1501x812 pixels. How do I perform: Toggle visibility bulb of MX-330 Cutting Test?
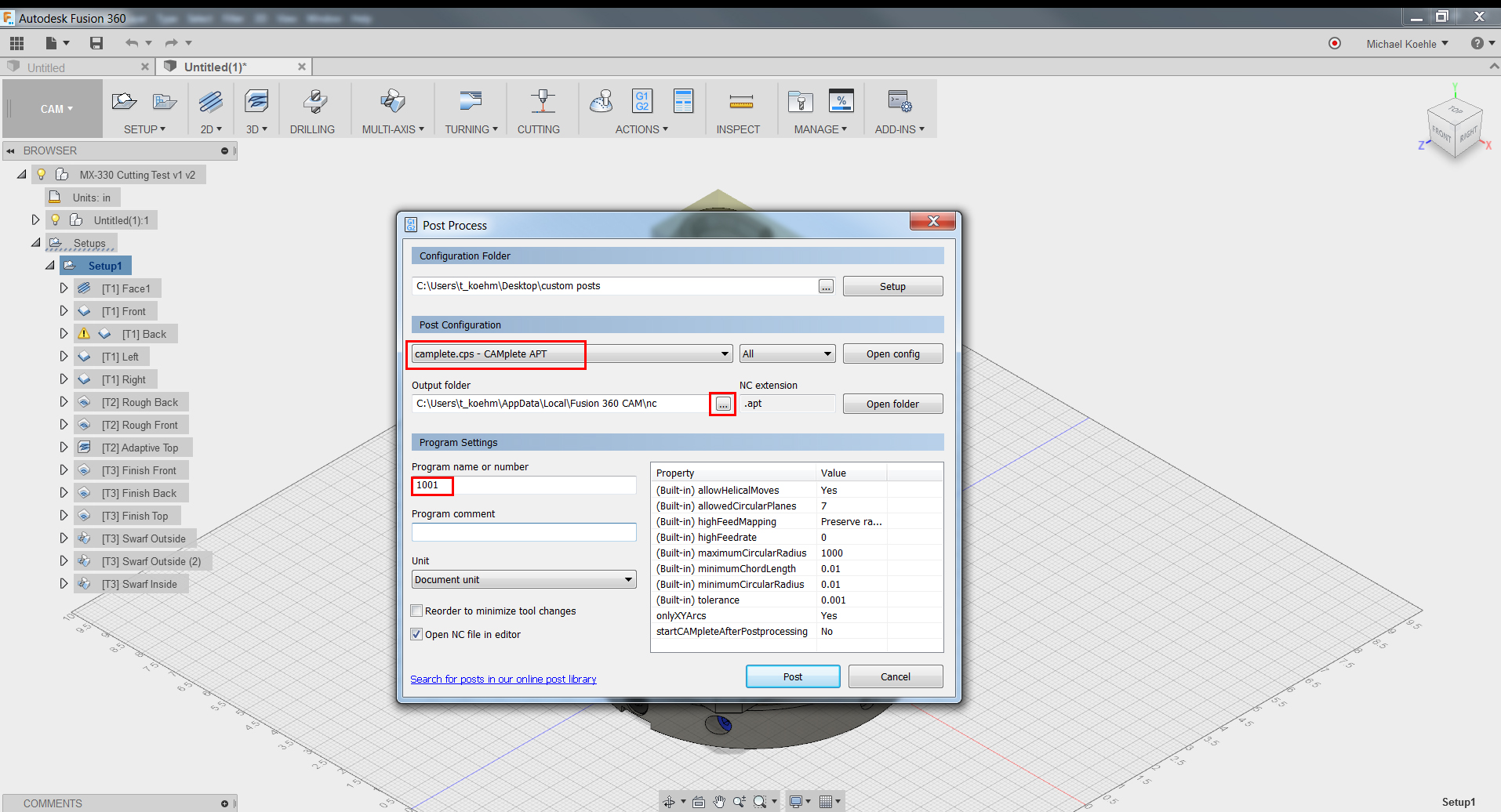click(x=42, y=175)
